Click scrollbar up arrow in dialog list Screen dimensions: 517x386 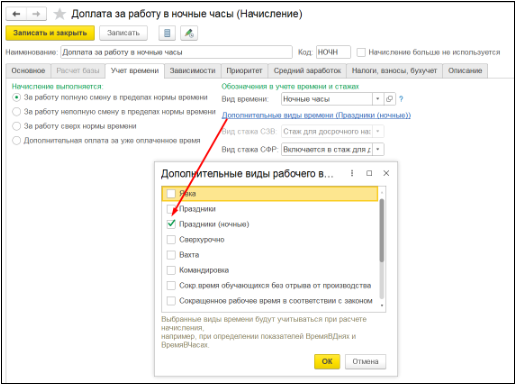382,193
